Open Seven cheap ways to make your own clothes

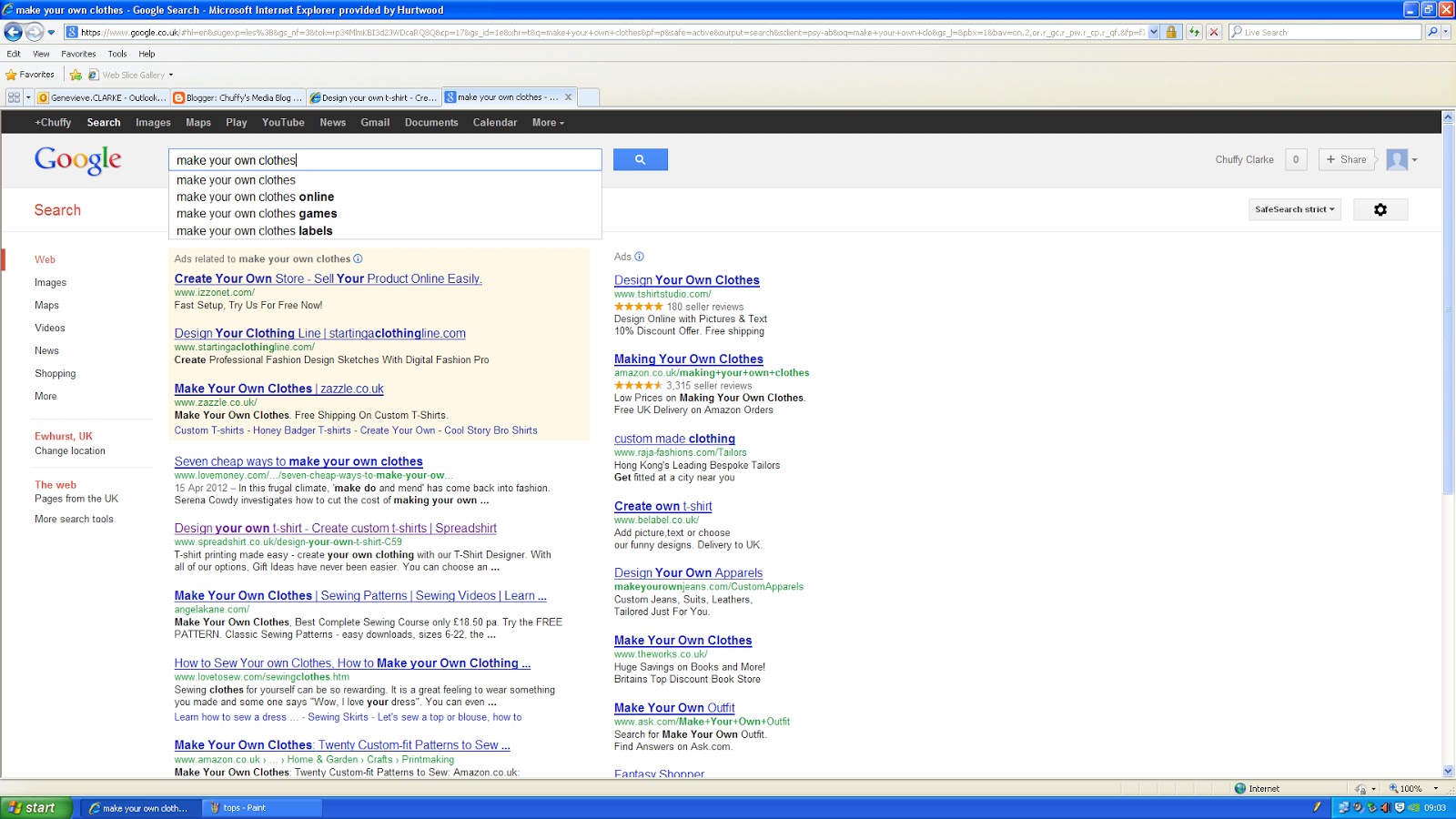tap(298, 461)
